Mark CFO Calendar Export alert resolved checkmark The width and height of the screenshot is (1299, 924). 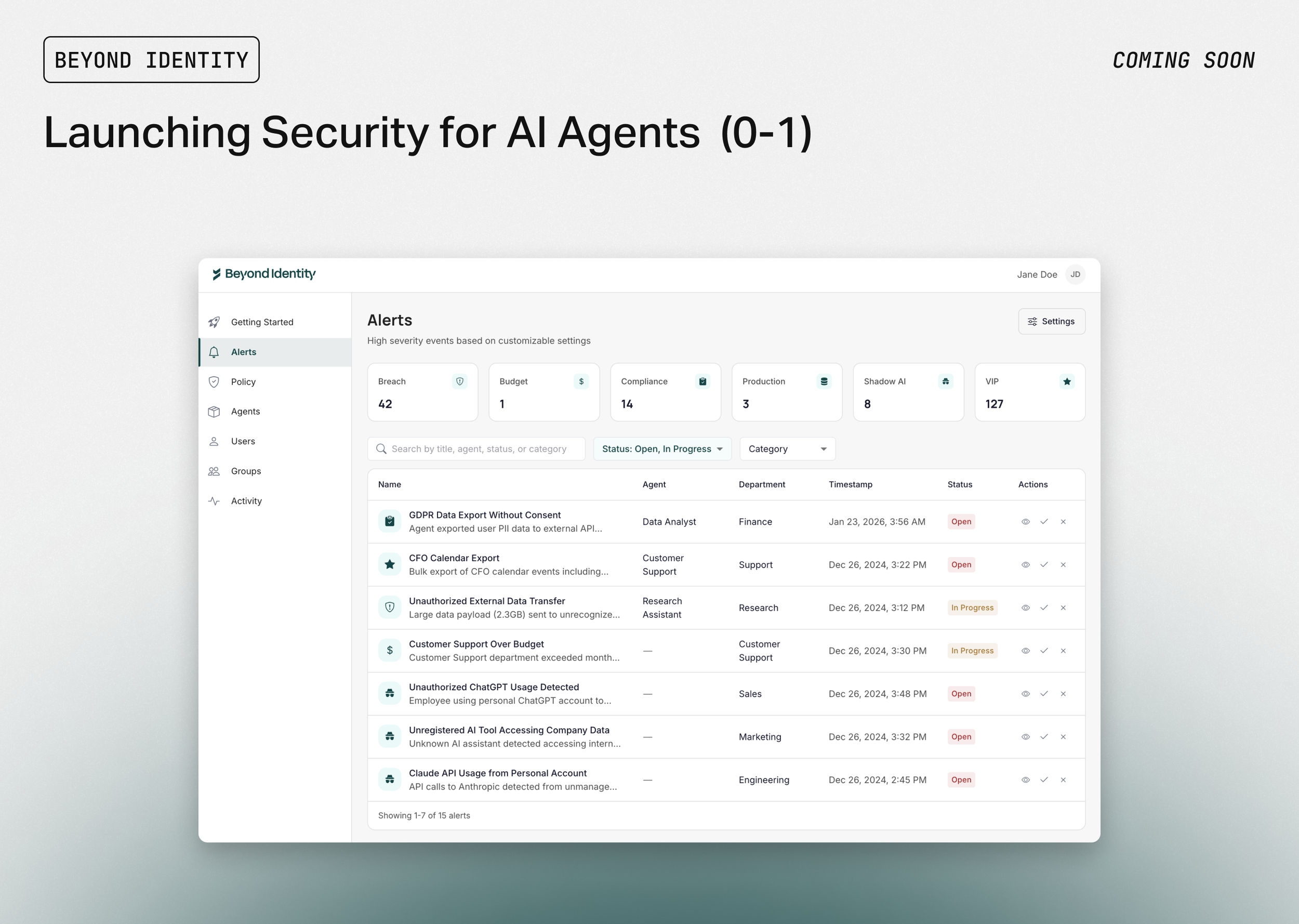[1044, 564]
